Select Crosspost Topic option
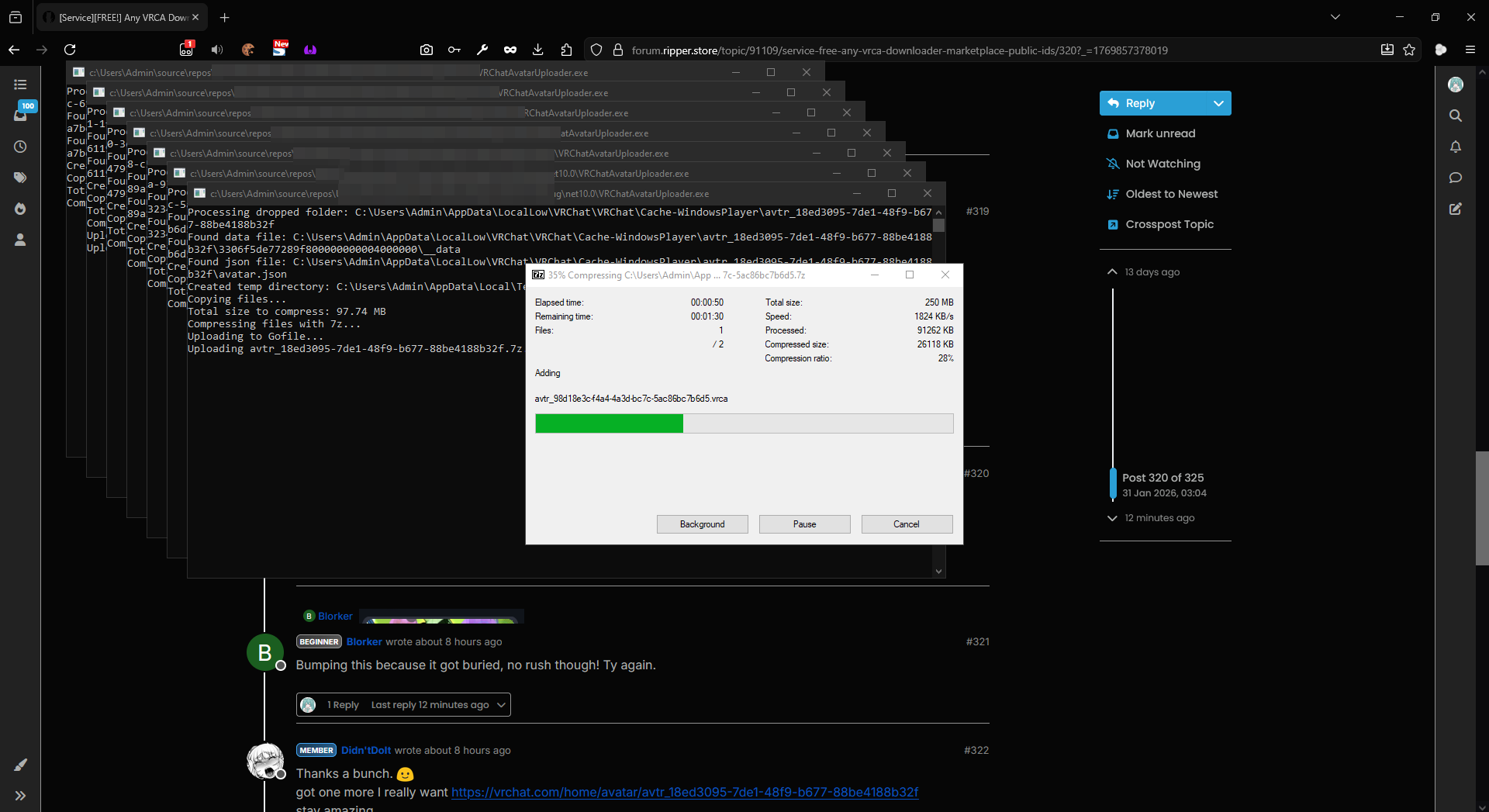 (1160, 224)
